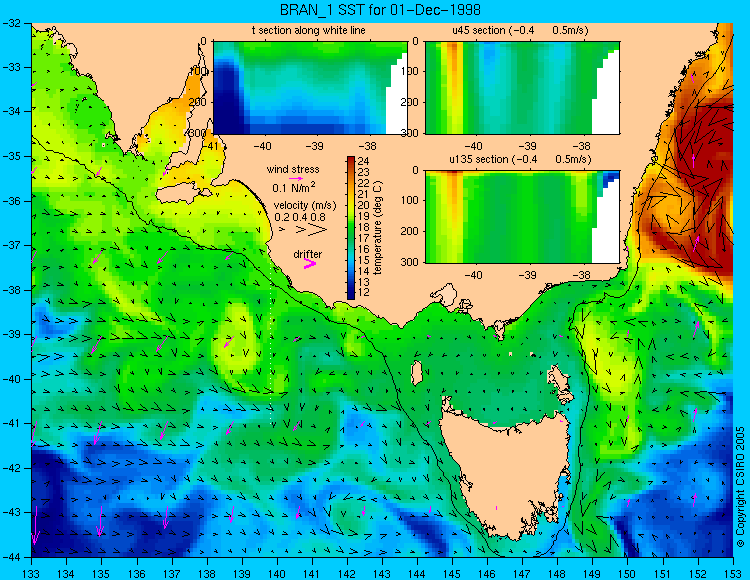The height and width of the screenshot is (580, 750).
Task: Click longitude tick label '150'
Action: coord(627,573)
